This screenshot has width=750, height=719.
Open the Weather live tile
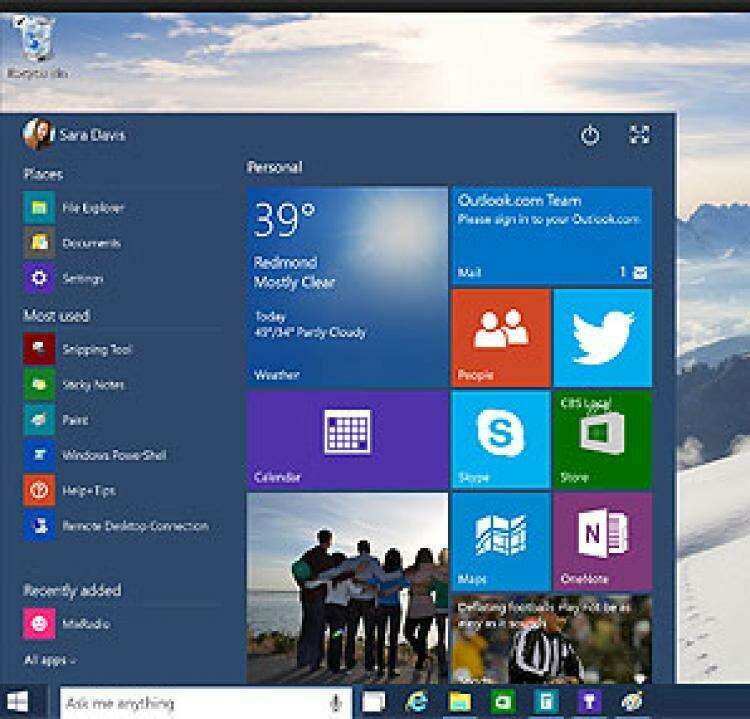click(x=348, y=287)
